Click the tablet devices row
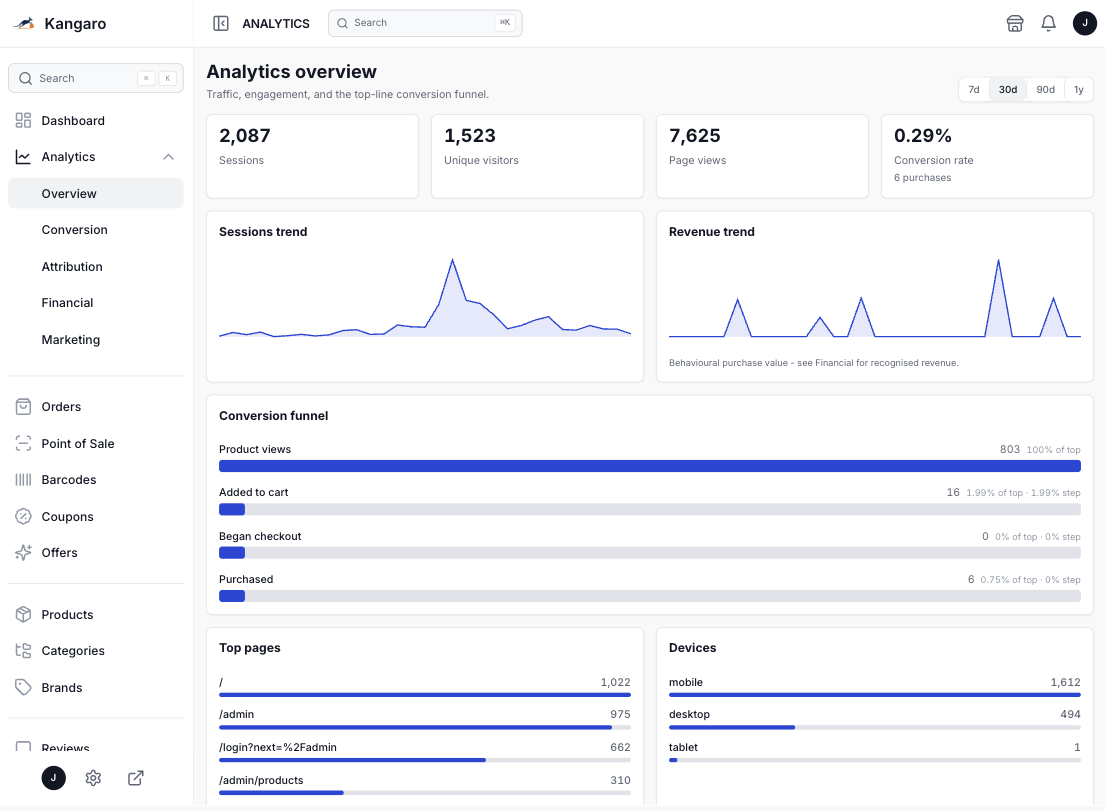The width and height of the screenshot is (1105, 811). [875, 753]
